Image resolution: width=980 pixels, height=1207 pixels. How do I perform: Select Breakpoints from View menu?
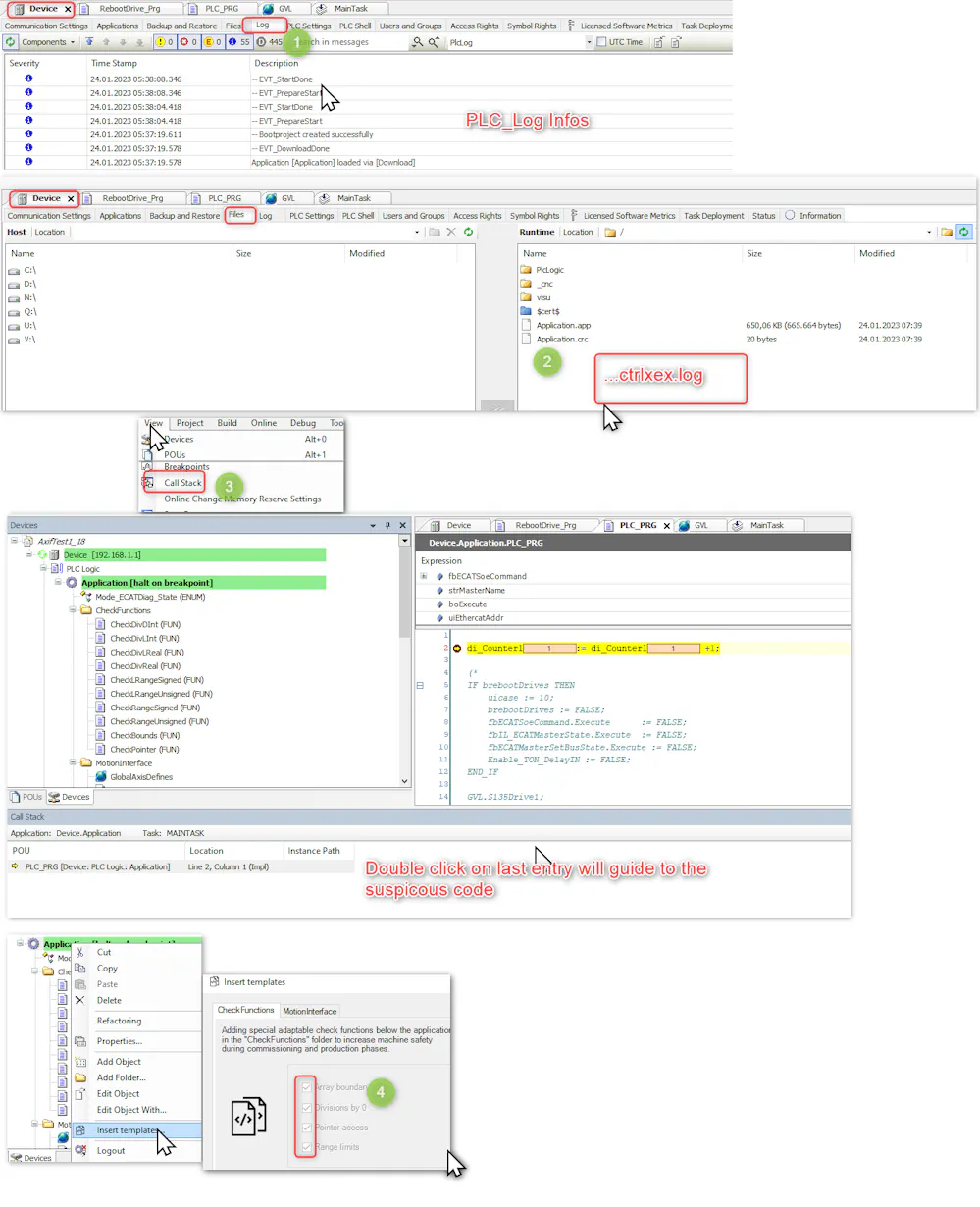pos(186,467)
